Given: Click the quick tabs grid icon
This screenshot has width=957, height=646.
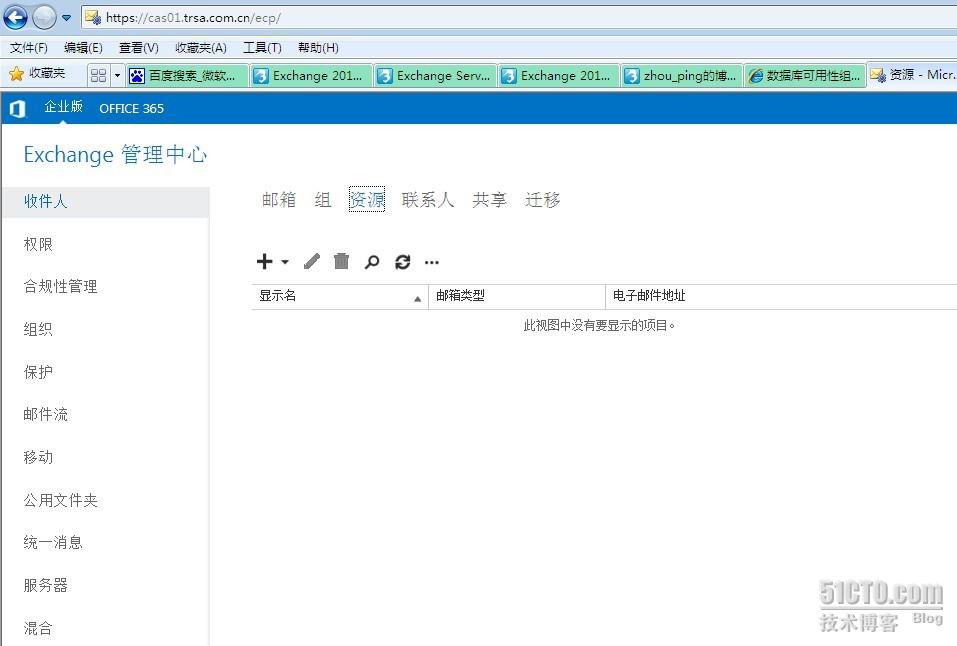Looking at the screenshot, I should tap(98, 75).
